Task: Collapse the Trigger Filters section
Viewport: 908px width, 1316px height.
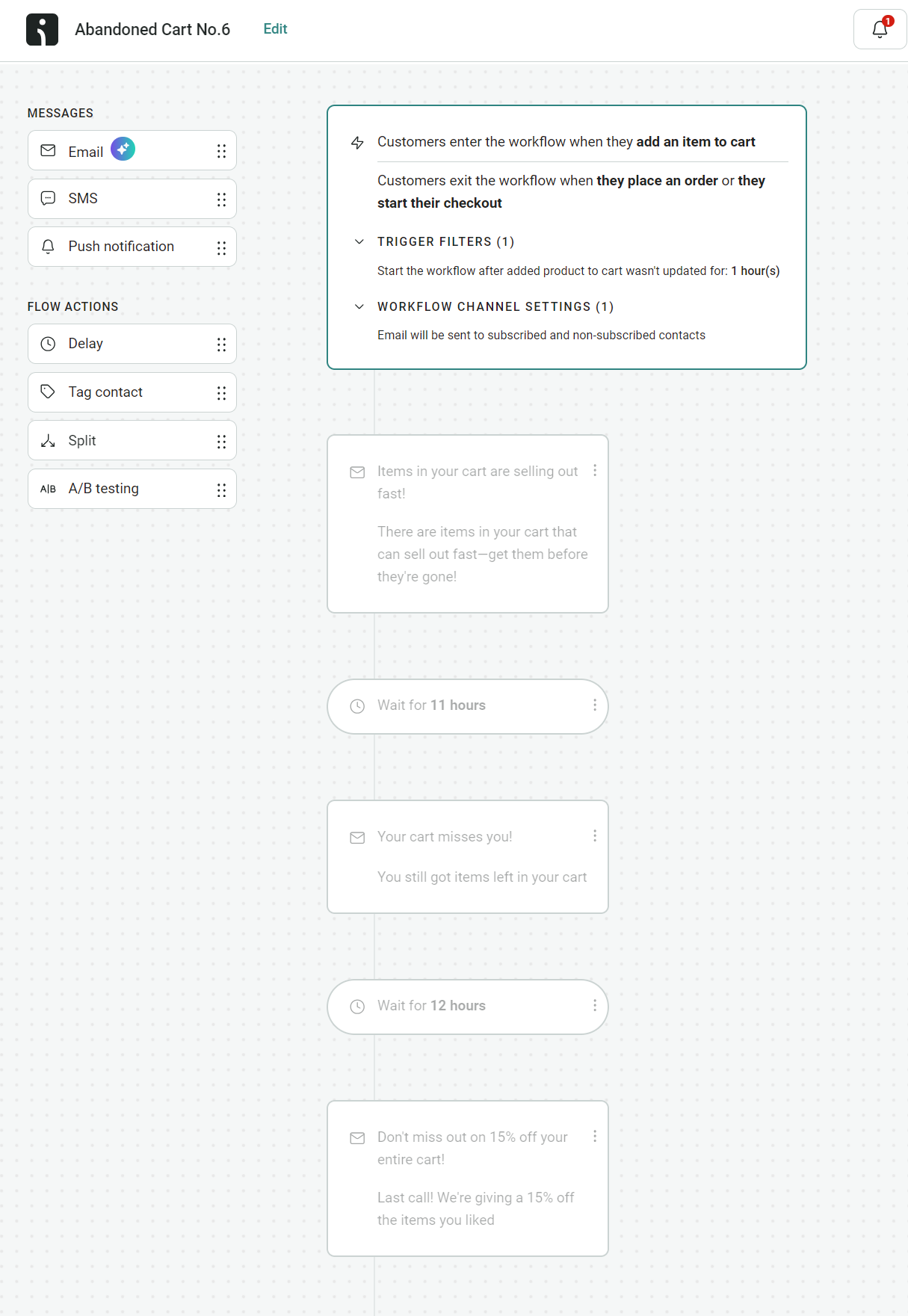Action: [359, 241]
